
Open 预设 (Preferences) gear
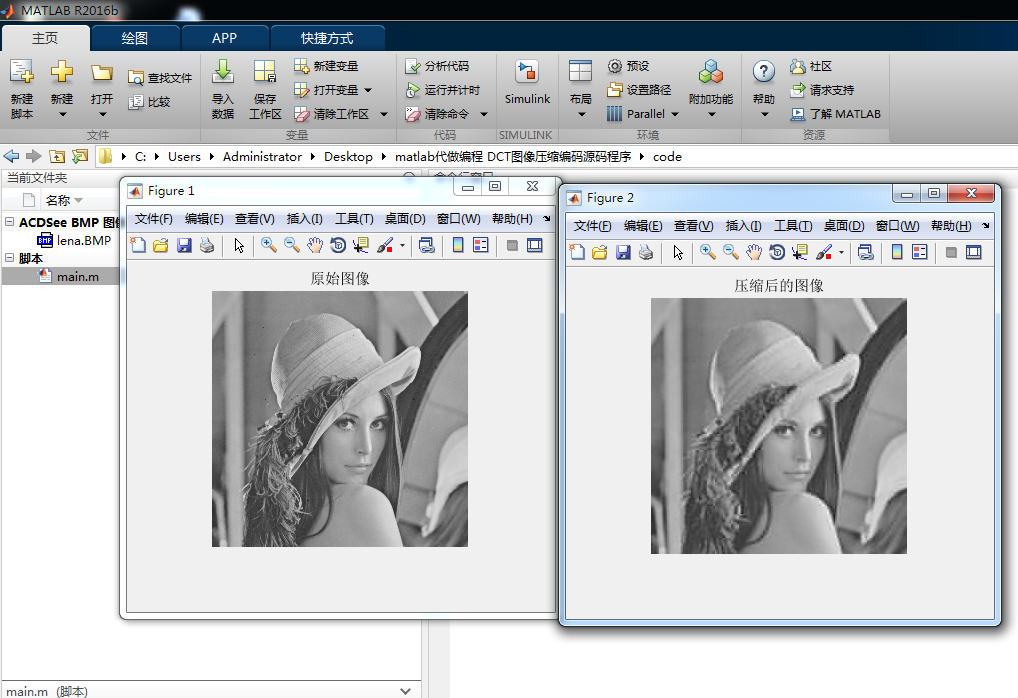pos(628,66)
